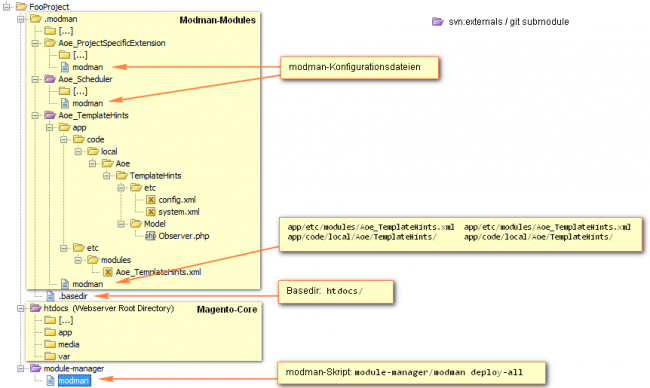This screenshot has width=650, height=388.
Task: Select the system.xml file
Action: tap(179, 212)
